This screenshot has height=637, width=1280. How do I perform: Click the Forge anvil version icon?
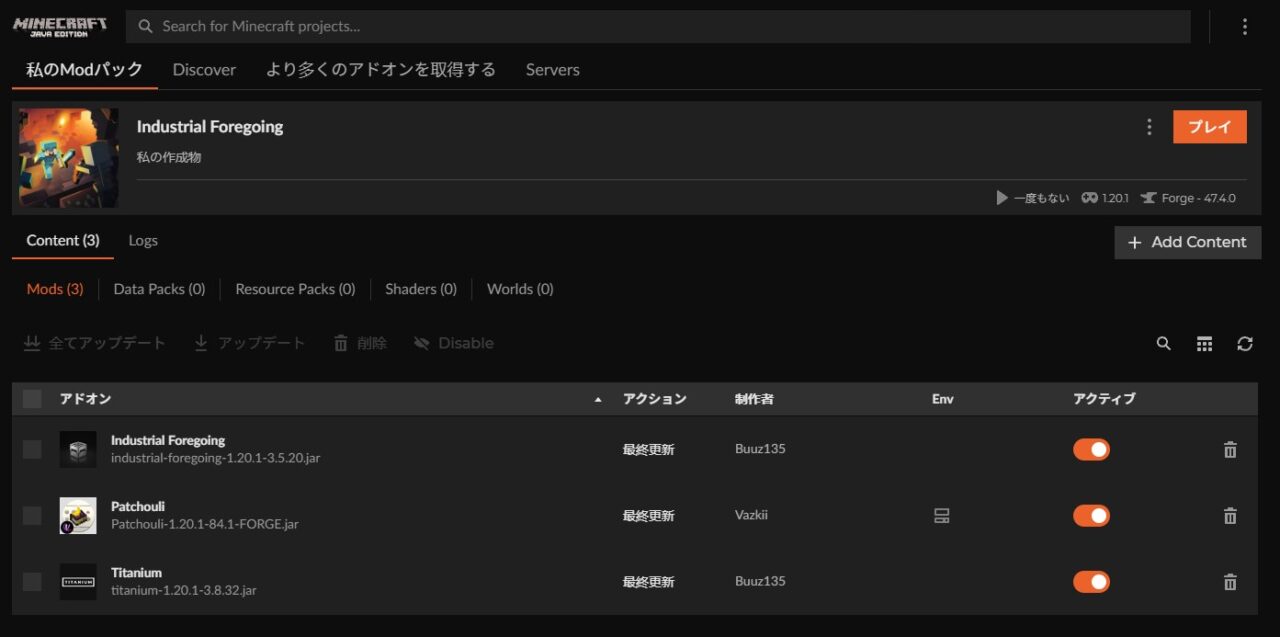coord(1148,198)
